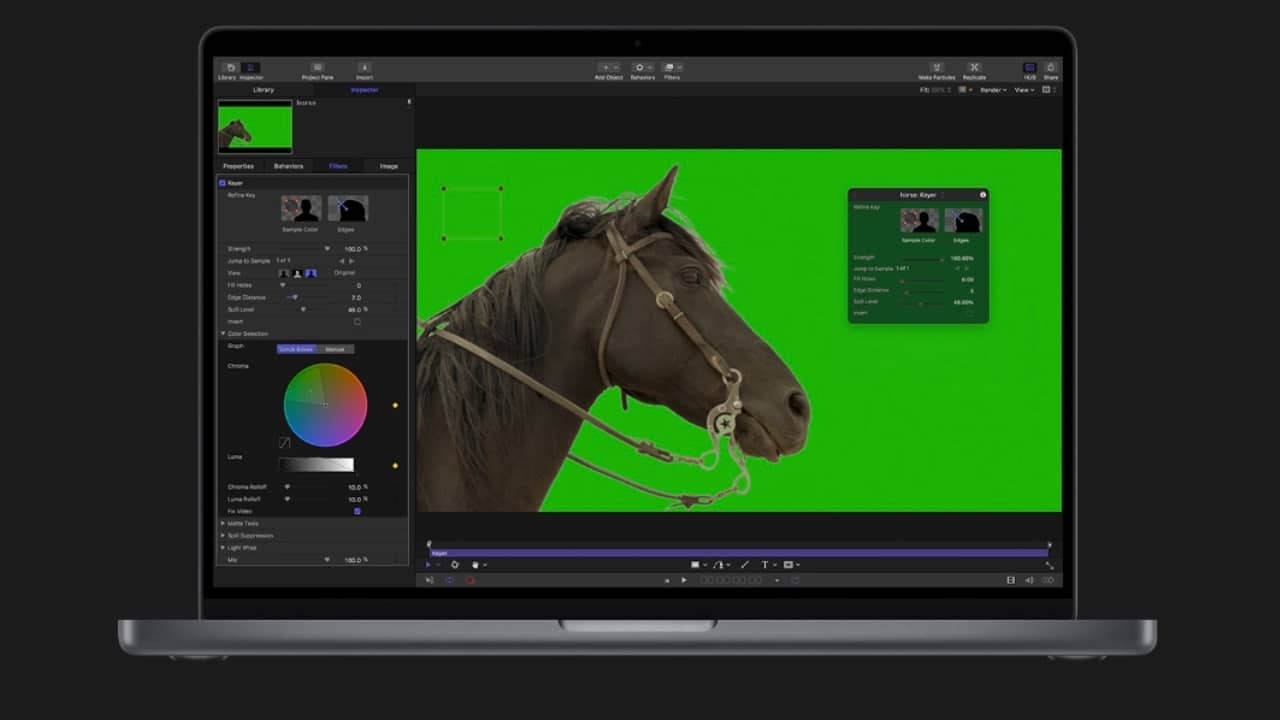This screenshot has width=1280, height=720.
Task: Click the Luma gradient graph
Action: point(316,465)
